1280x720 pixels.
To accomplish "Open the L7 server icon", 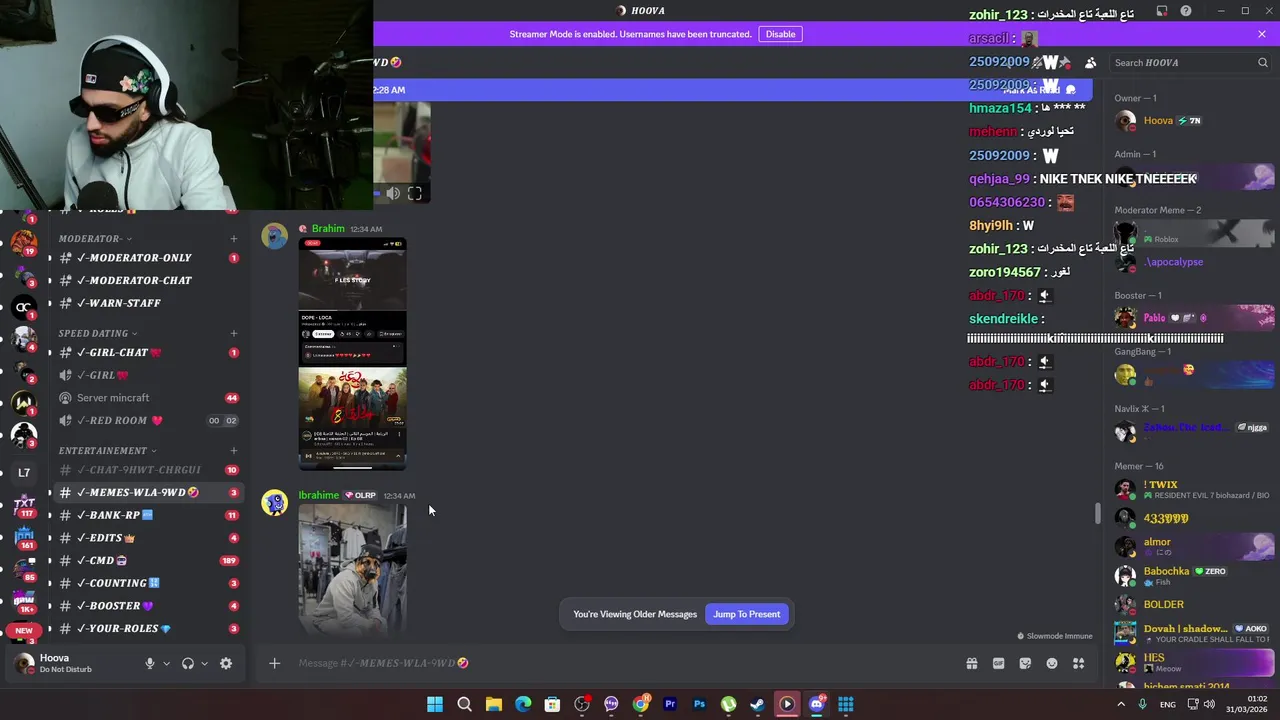I will coord(24,473).
